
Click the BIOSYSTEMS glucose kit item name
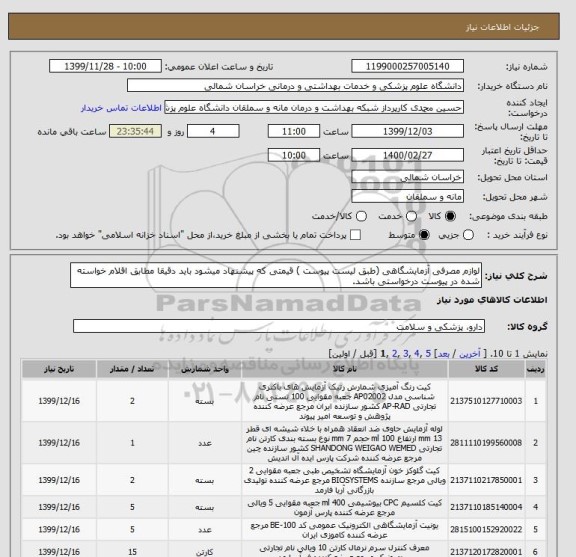click(345, 480)
